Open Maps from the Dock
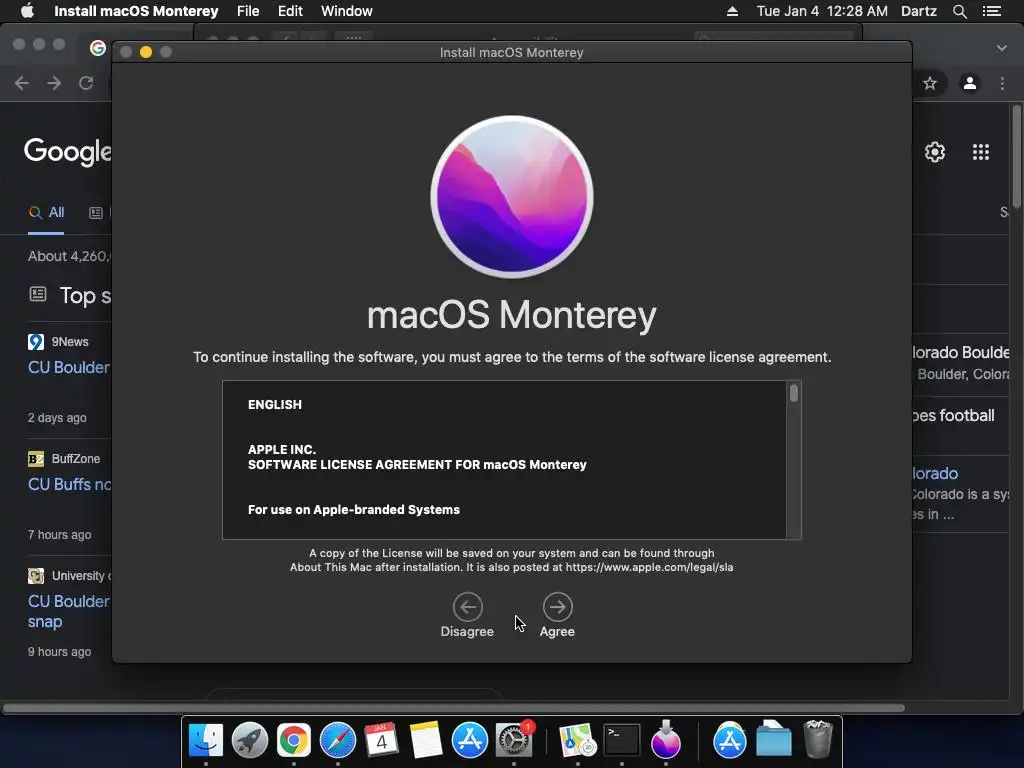Screen dimensions: 1024x768 [x=577, y=740]
